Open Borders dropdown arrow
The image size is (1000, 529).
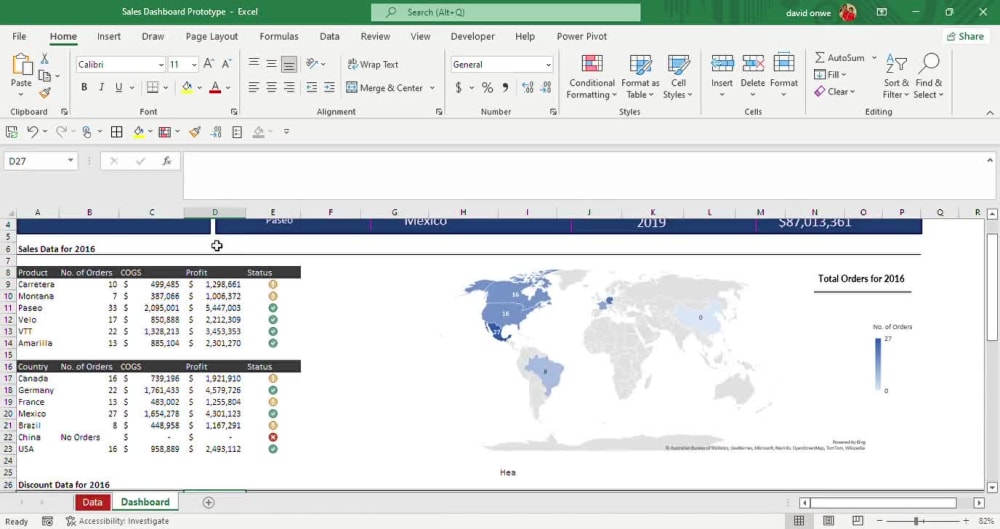click(x=166, y=88)
